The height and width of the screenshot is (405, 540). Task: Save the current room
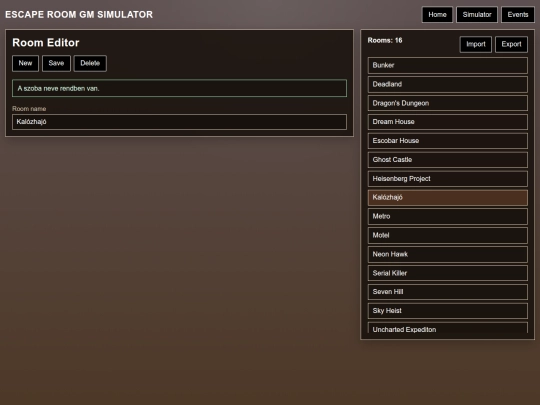pyautogui.click(x=56, y=63)
